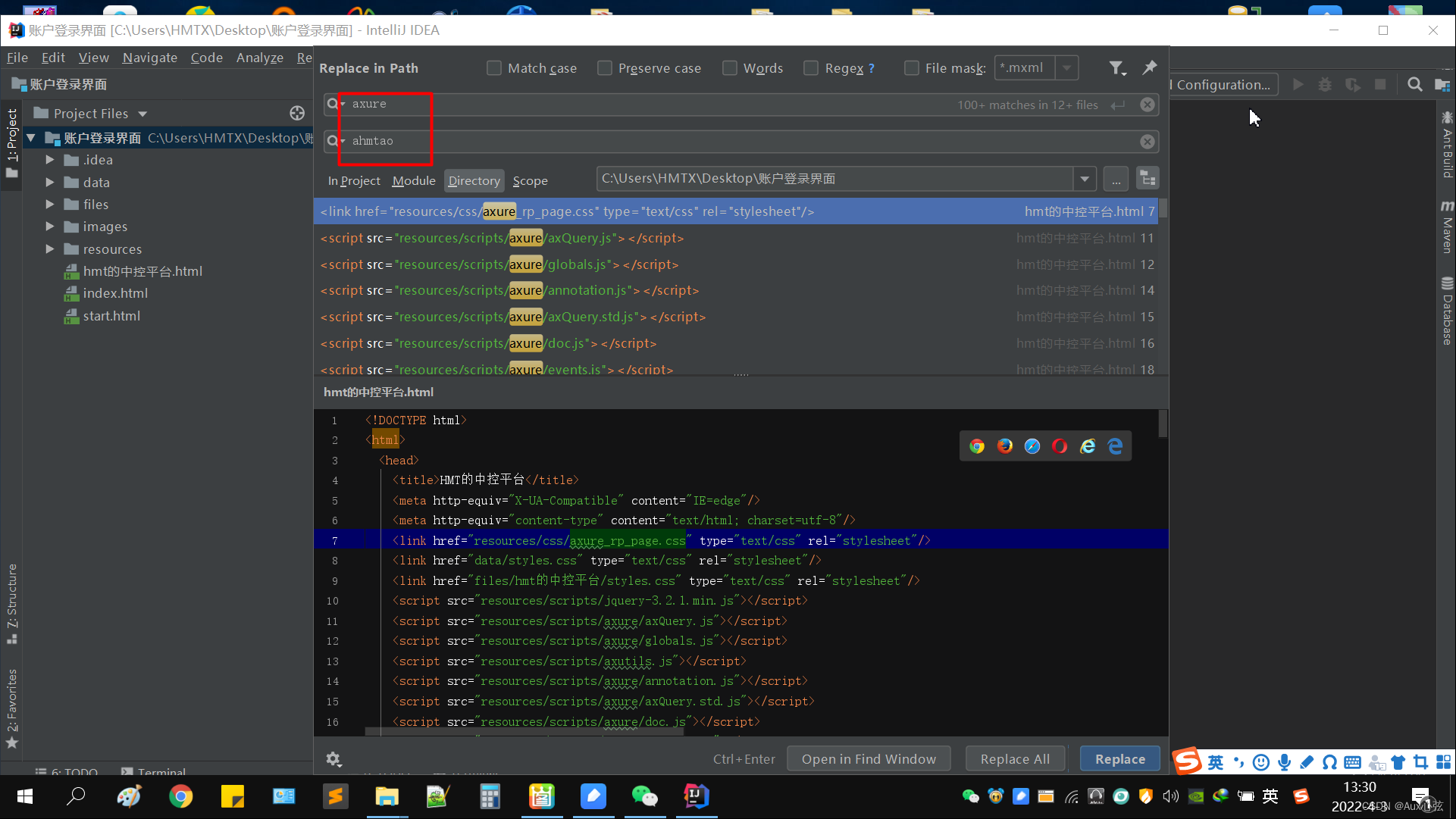Clear the search field 'axure'
This screenshot has width=1456, height=819.
(1148, 105)
